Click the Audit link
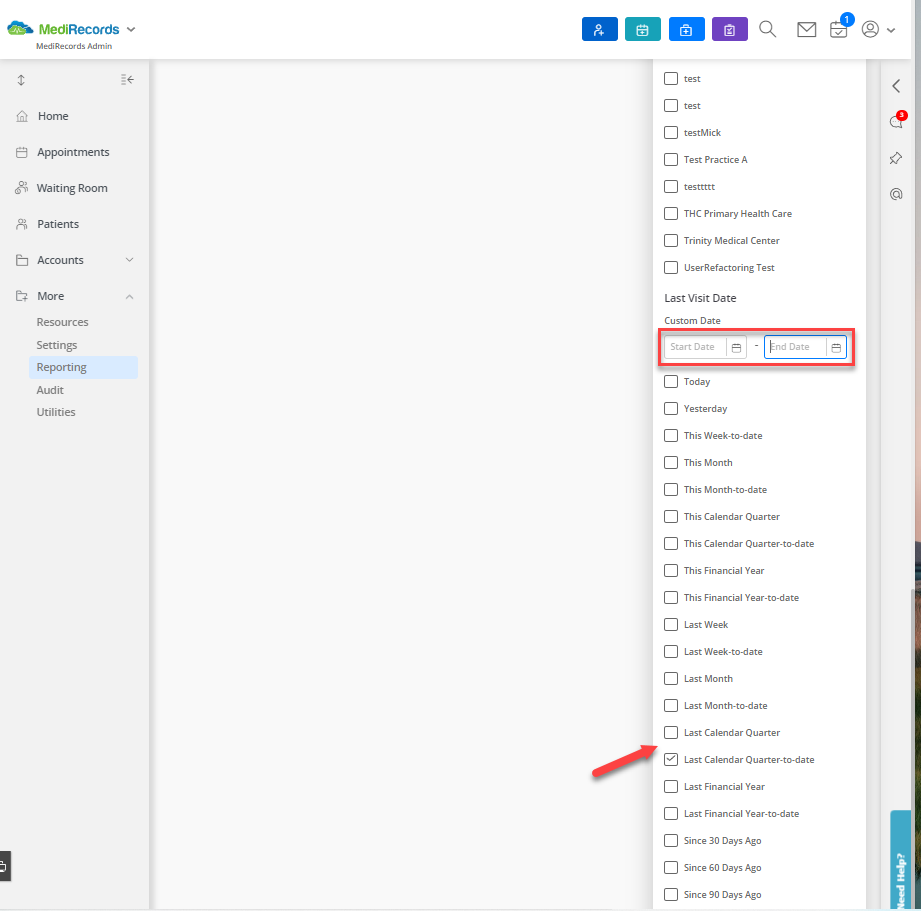Screen dimensions: 921x911 (x=50, y=390)
